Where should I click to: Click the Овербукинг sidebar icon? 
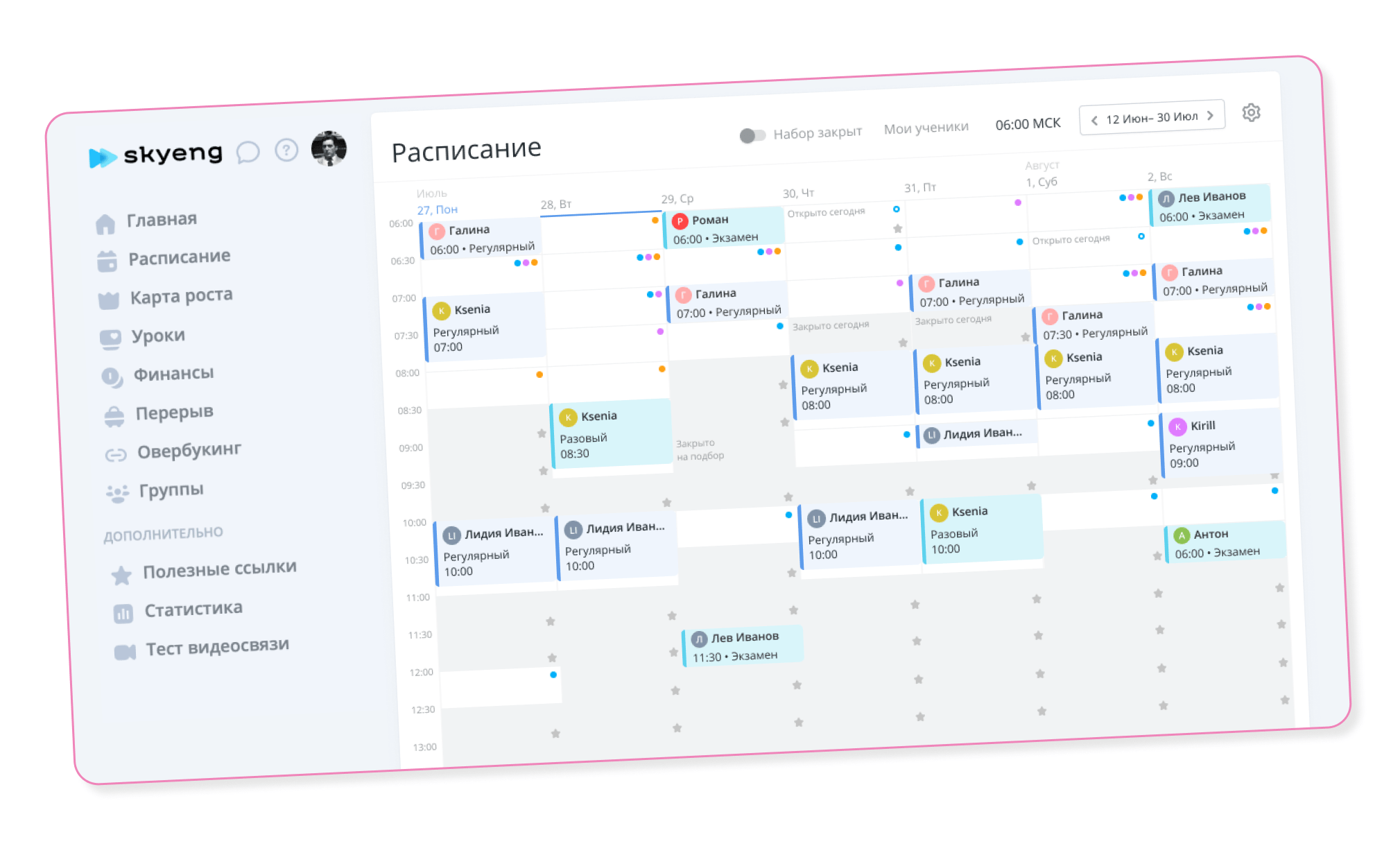(x=109, y=450)
